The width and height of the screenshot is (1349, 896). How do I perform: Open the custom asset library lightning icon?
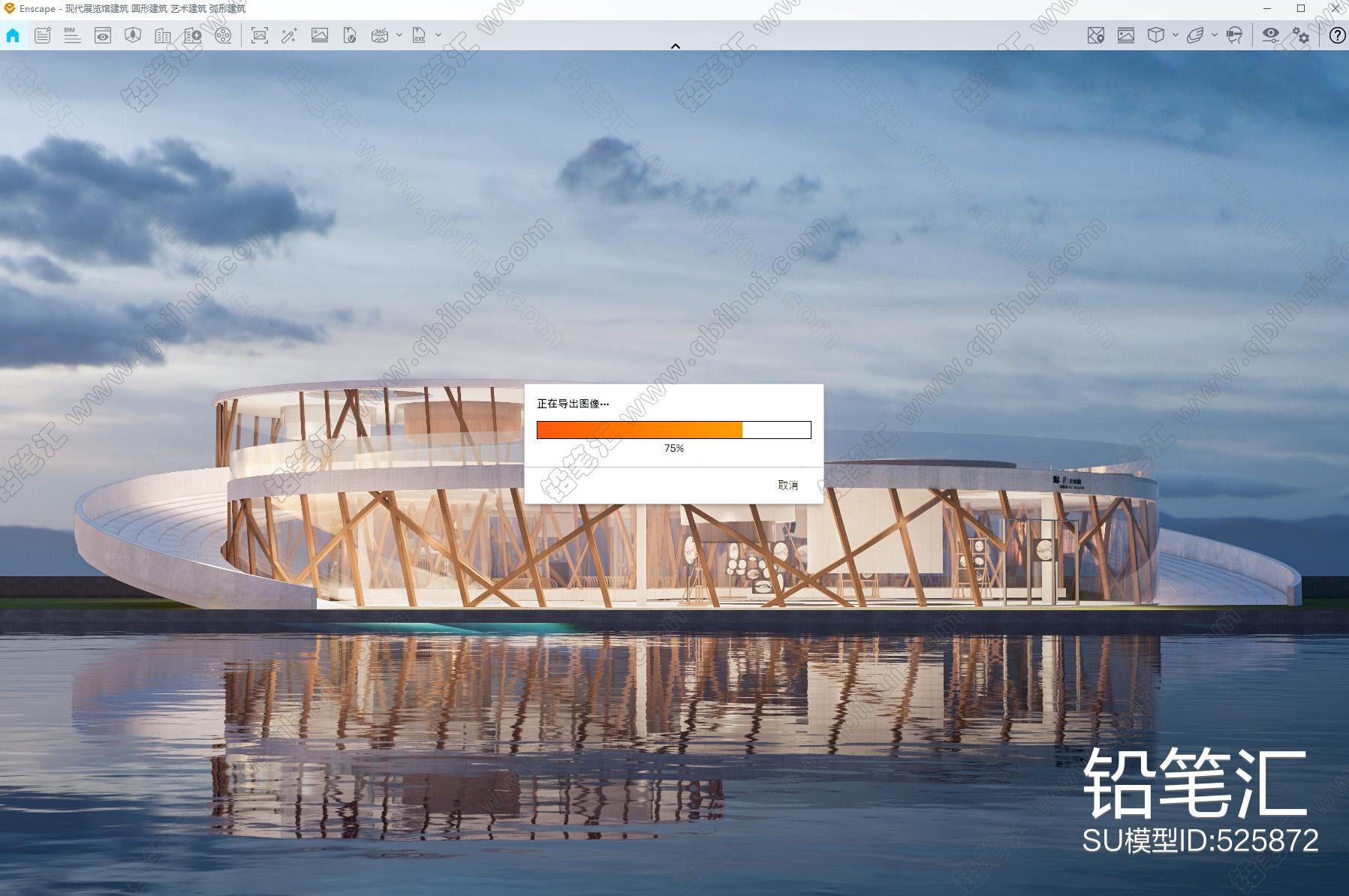tap(193, 35)
